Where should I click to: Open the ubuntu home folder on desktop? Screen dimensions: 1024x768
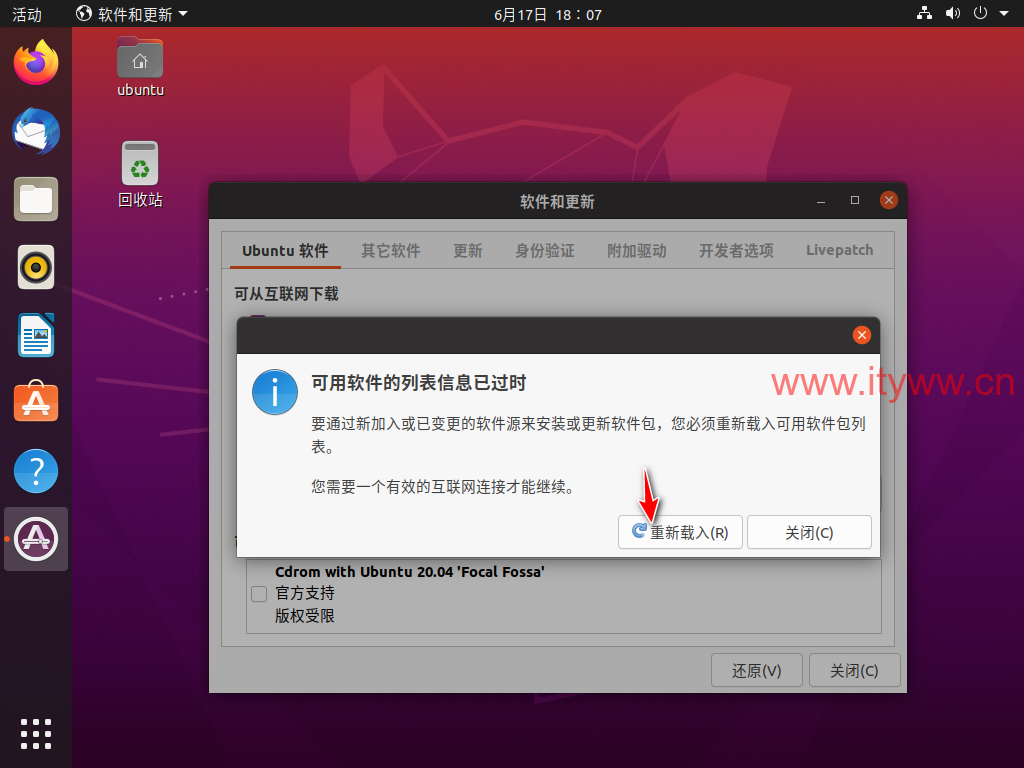(x=140, y=67)
